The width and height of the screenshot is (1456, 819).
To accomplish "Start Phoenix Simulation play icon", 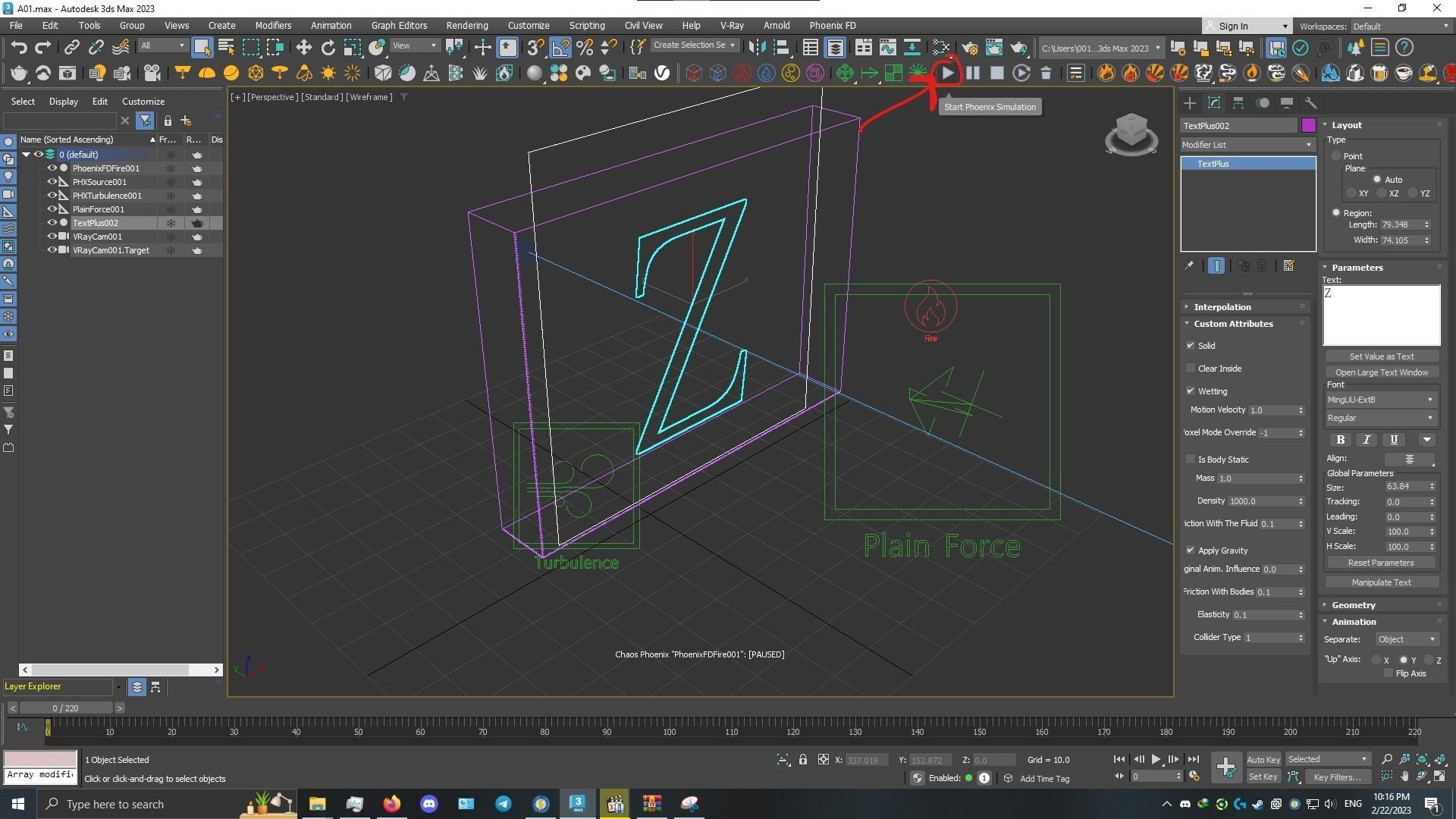I will coord(948,73).
